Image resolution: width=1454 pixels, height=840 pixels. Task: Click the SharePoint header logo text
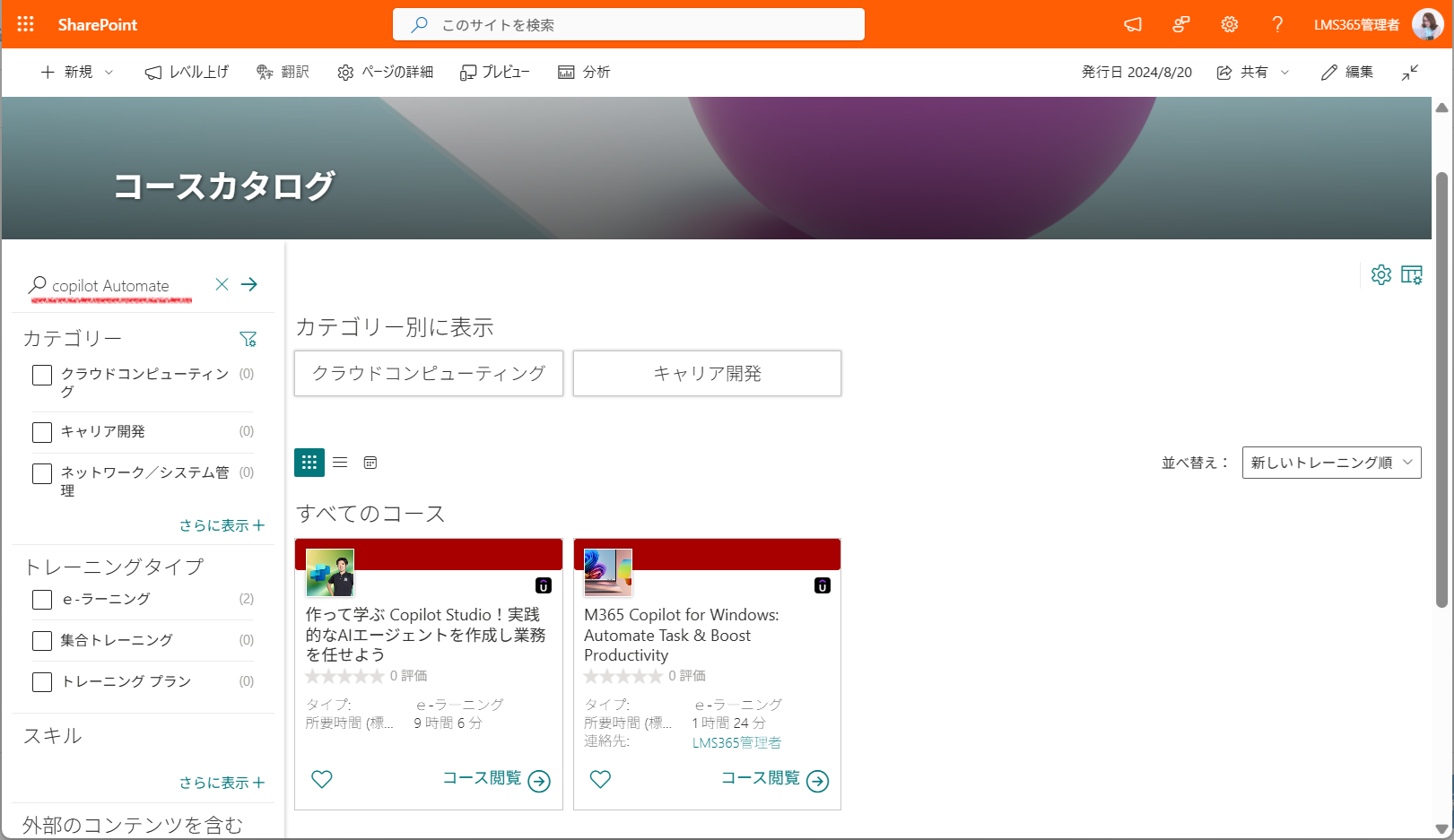[98, 24]
